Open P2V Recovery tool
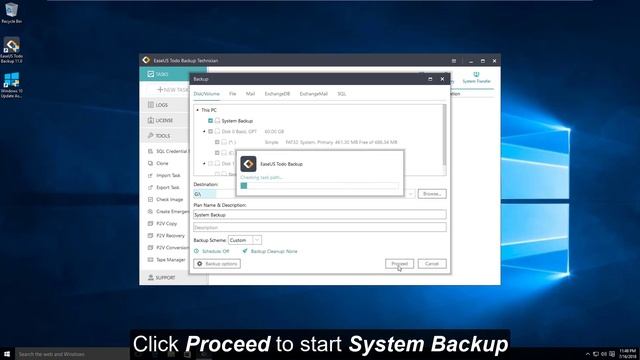This screenshot has height=360, width=640. point(166,236)
